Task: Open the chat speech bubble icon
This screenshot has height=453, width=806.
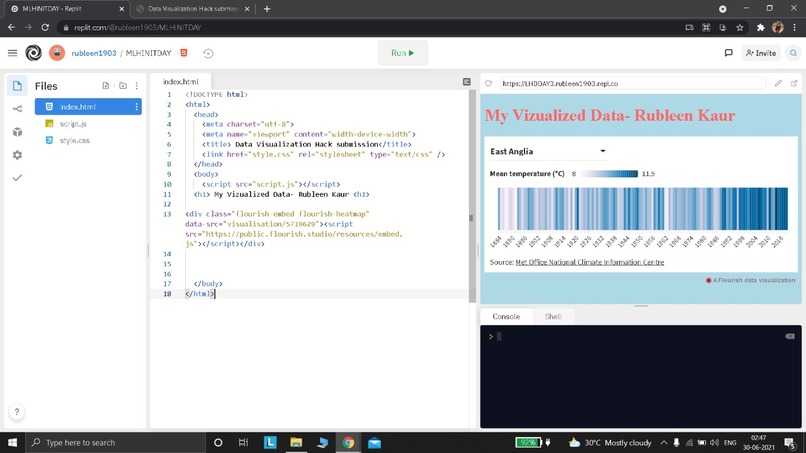Action: click(728, 53)
